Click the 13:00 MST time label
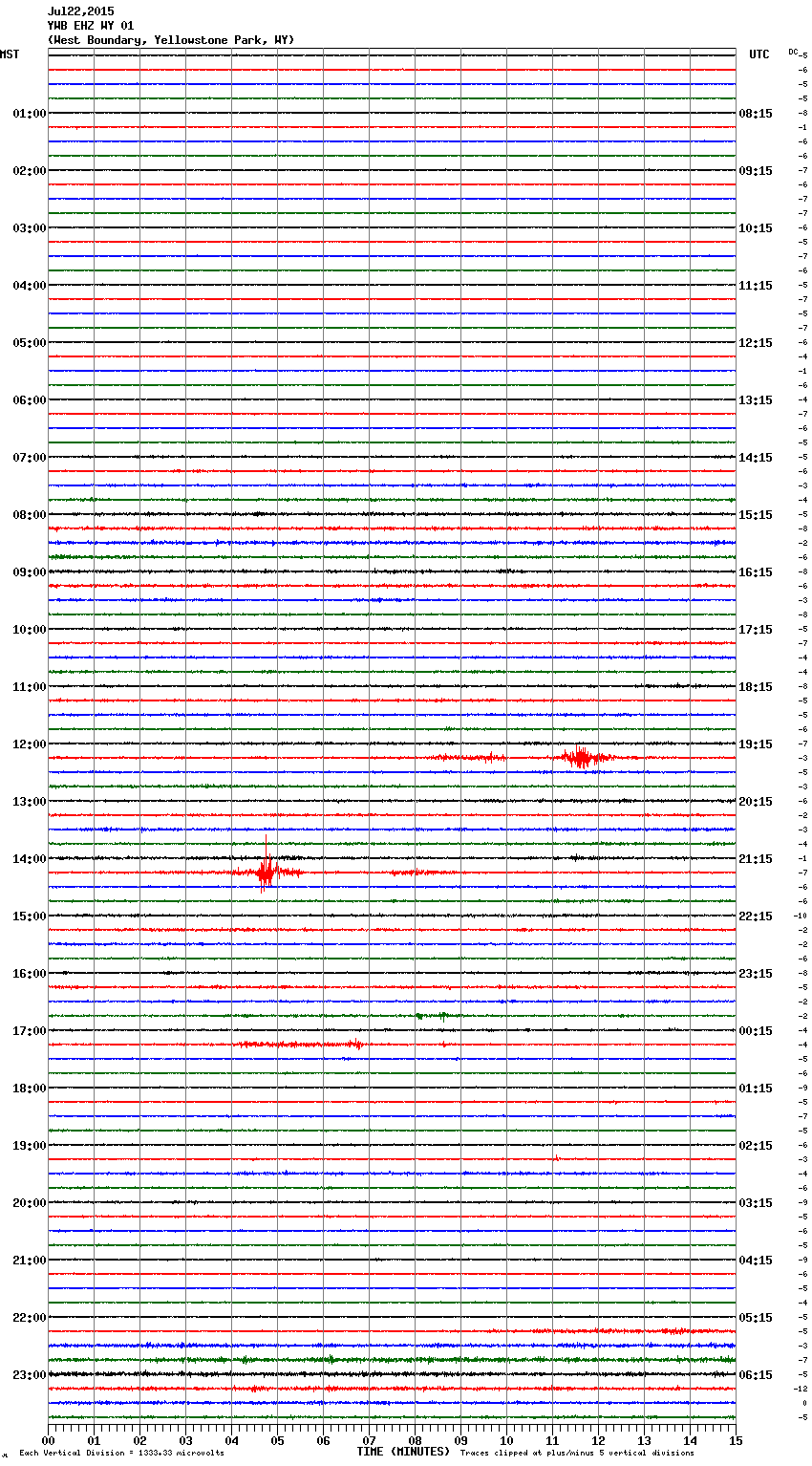This screenshot has height=1466, width=812. tap(29, 802)
